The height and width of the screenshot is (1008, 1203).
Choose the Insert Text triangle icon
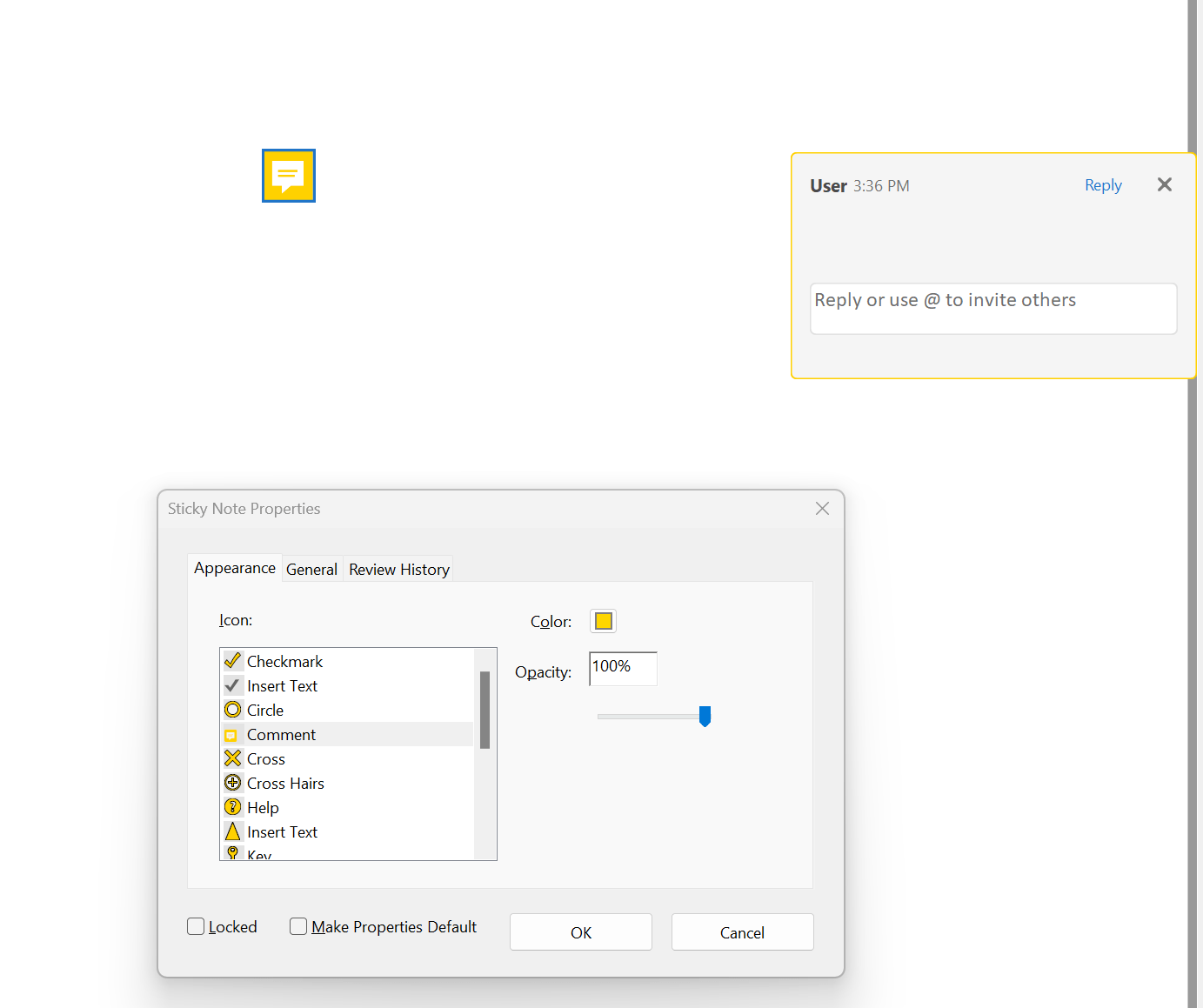pyautogui.click(x=282, y=831)
